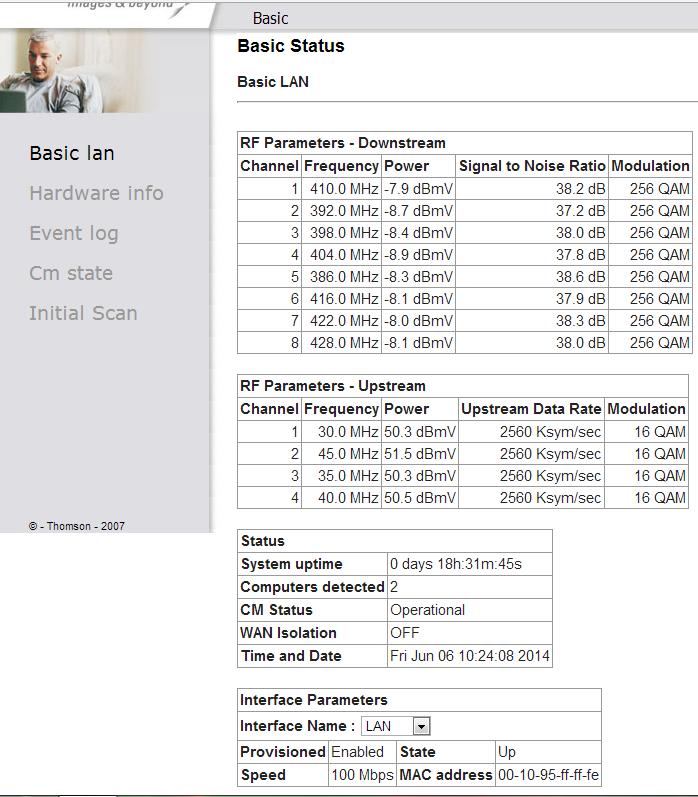Select the RF Parameters - Downstream title

343,143
